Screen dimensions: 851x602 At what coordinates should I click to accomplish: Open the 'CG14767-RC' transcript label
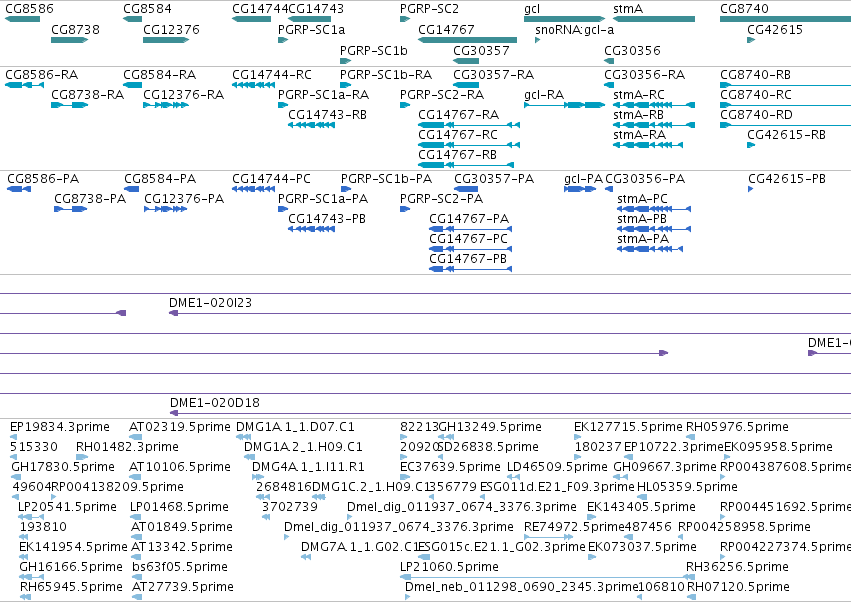click(x=458, y=135)
